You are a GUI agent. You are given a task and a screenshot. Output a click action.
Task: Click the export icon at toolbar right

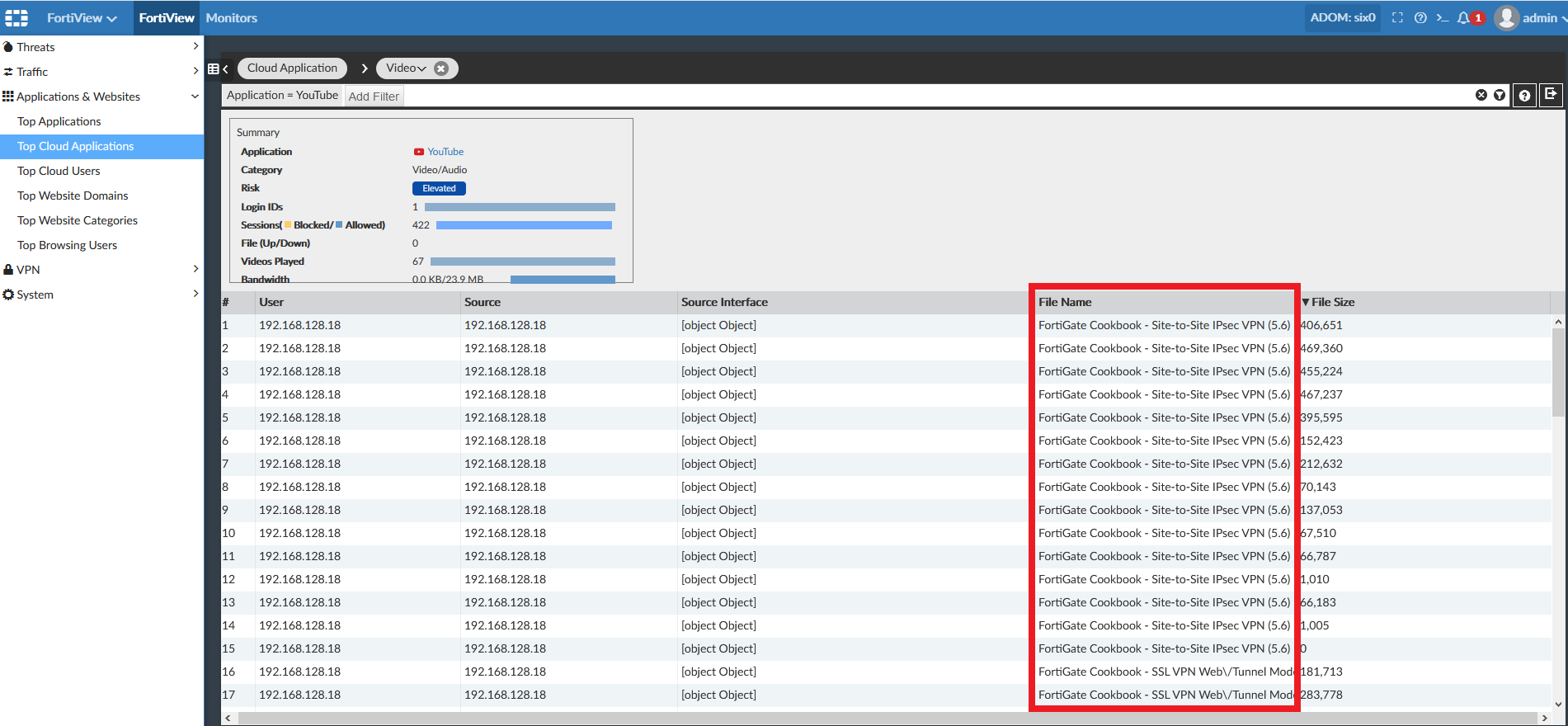pos(1551,94)
